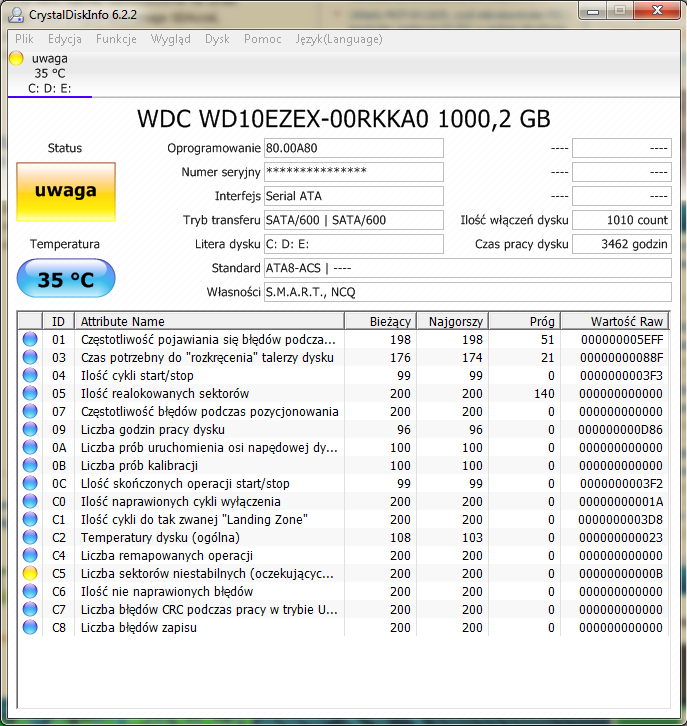Click the status orb for attribute C4

click(30, 556)
